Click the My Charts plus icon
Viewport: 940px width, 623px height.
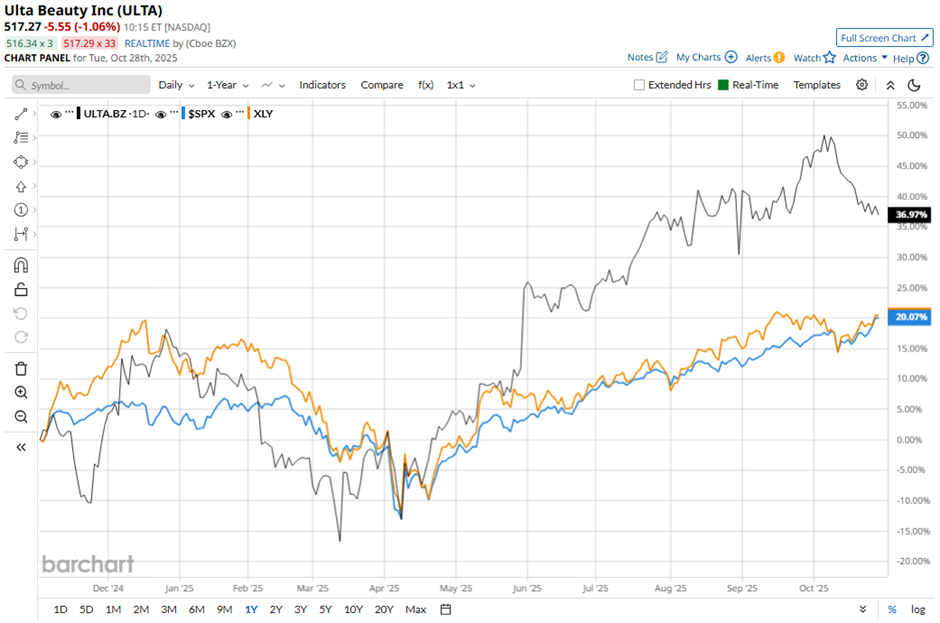tap(731, 57)
